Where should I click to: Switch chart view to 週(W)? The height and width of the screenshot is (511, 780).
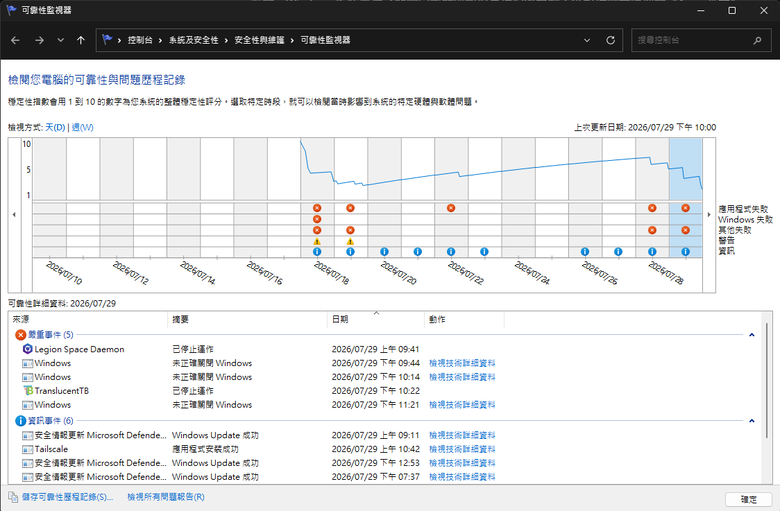click(83, 127)
